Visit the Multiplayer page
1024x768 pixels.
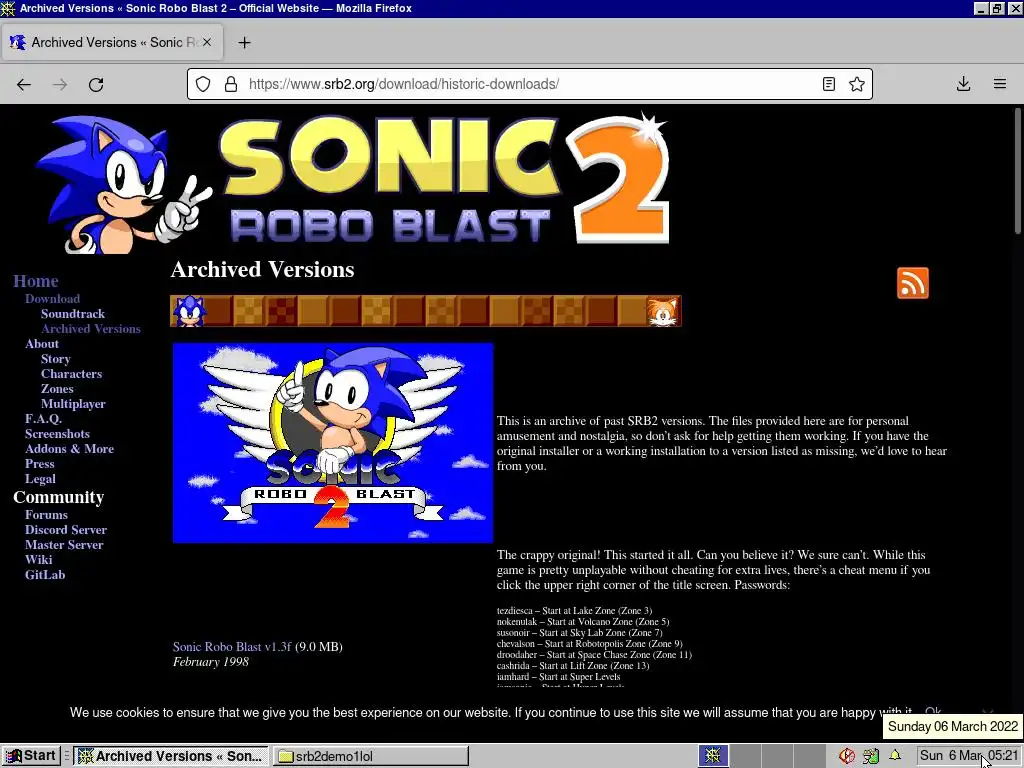(x=73, y=404)
